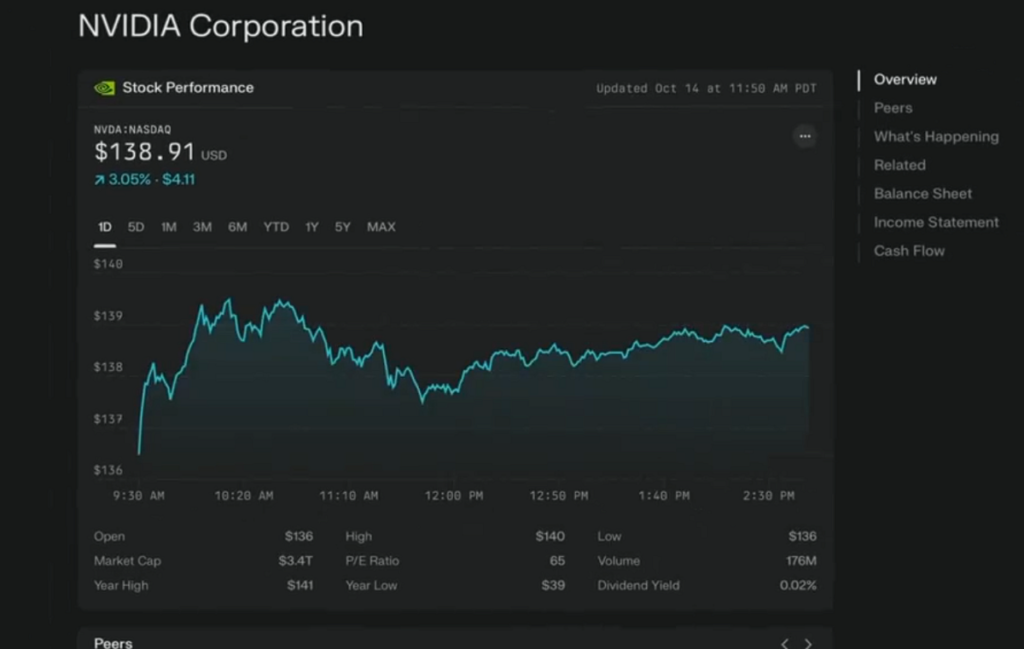This screenshot has width=1024, height=649.
Task: Jump to the Peers section
Action: (893, 108)
